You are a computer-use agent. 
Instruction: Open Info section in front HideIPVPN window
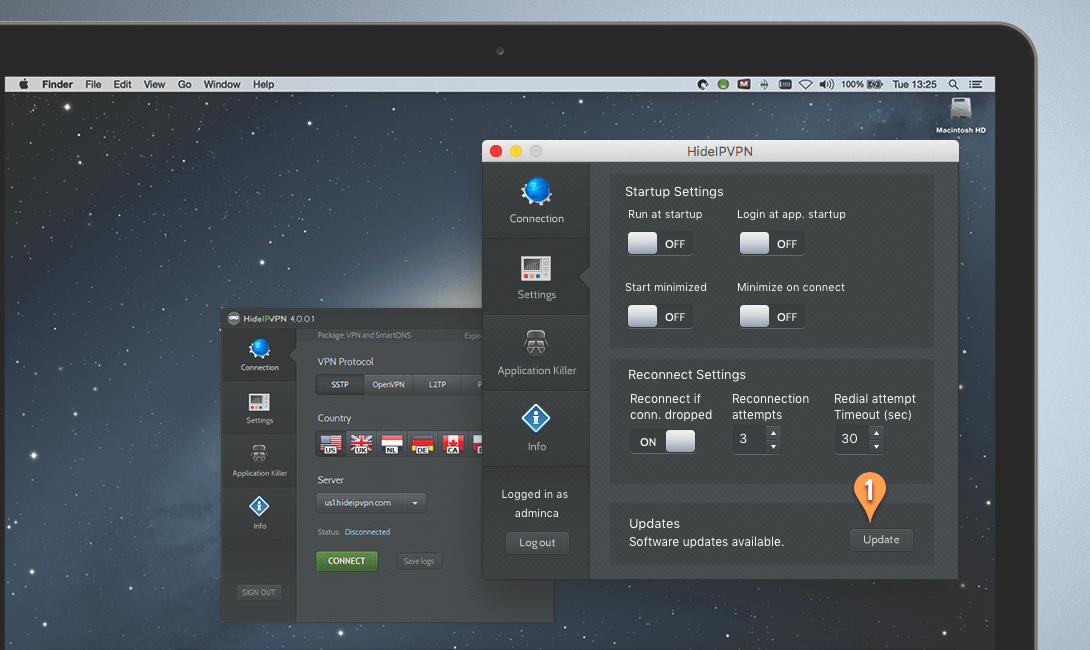(536, 428)
